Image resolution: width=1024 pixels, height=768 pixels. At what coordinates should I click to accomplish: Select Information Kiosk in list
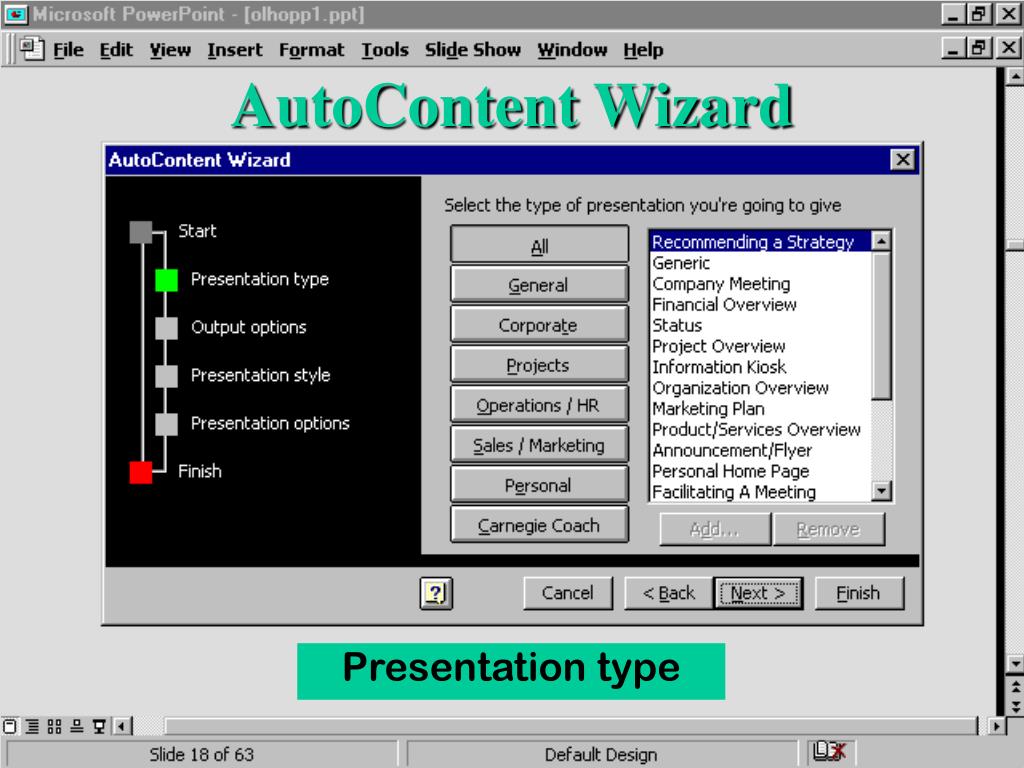761,367
